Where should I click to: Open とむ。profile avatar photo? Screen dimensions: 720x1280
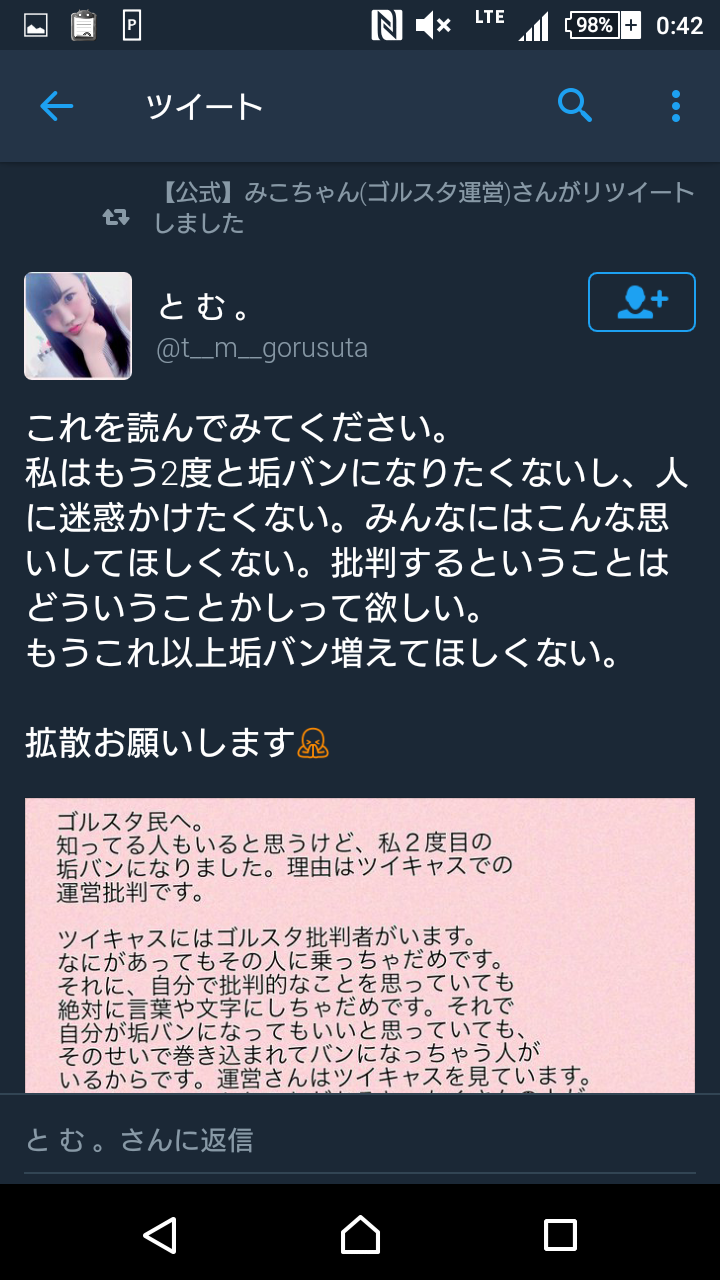[78, 326]
